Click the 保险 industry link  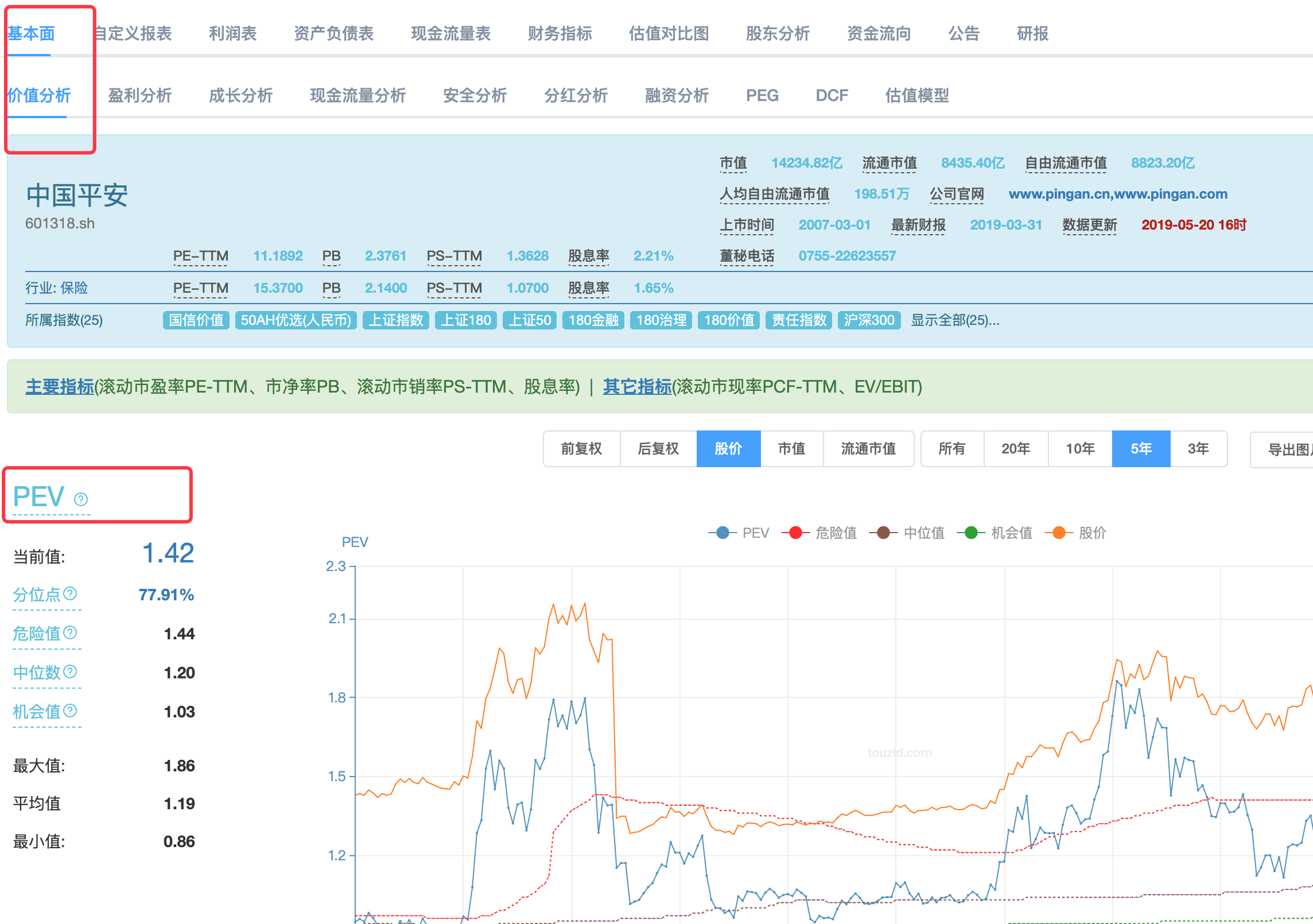(74, 288)
